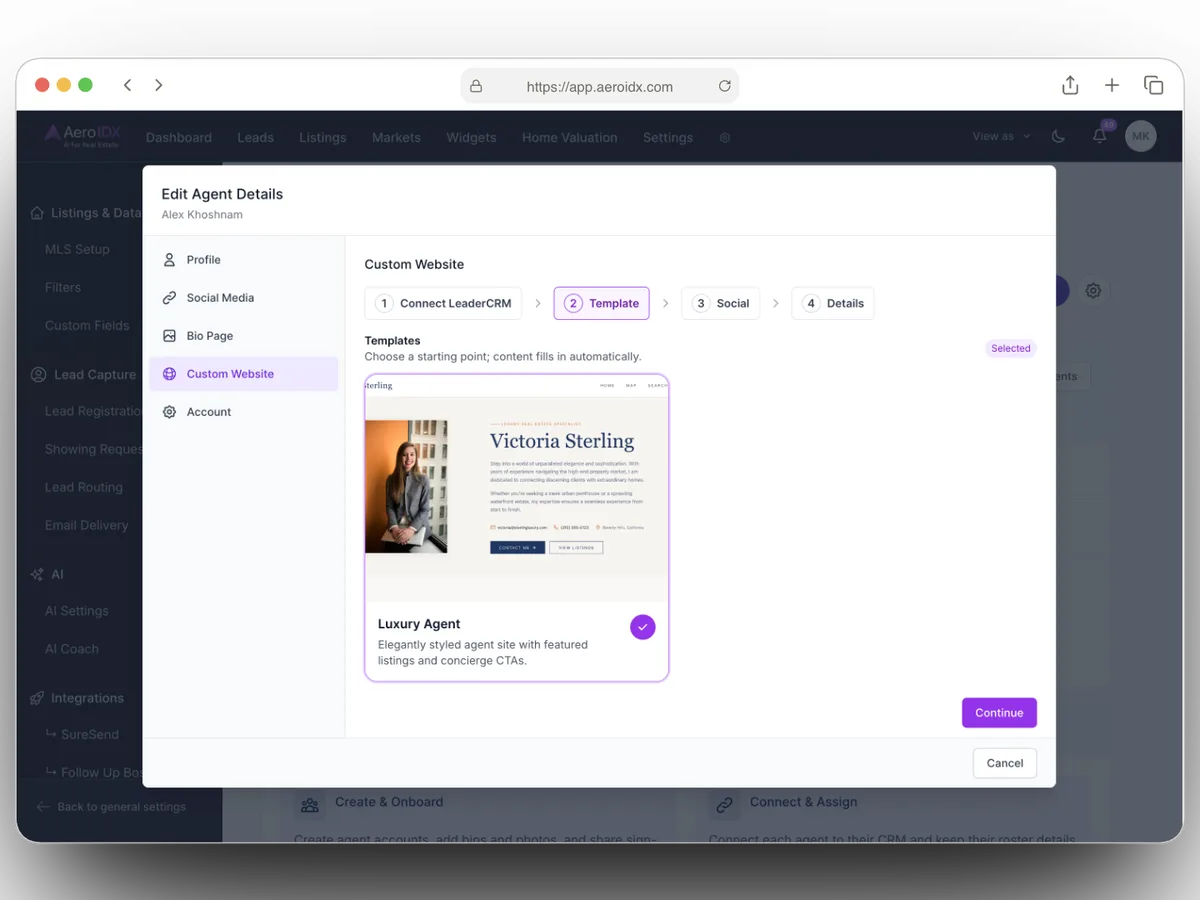Click the small gear icon after Settings
The height and width of the screenshot is (900, 1200).
coord(725,138)
